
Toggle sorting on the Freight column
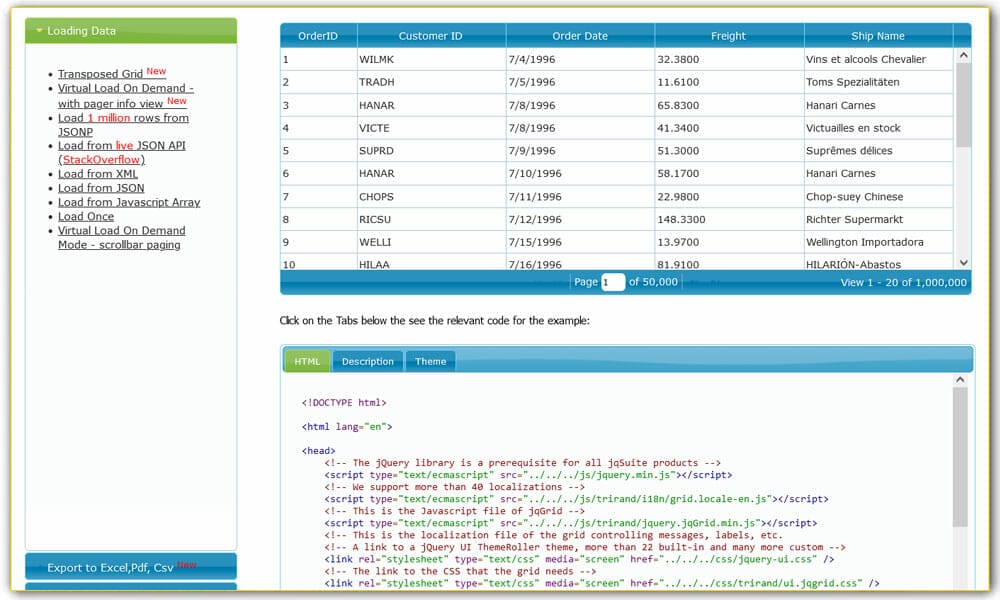click(729, 35)
